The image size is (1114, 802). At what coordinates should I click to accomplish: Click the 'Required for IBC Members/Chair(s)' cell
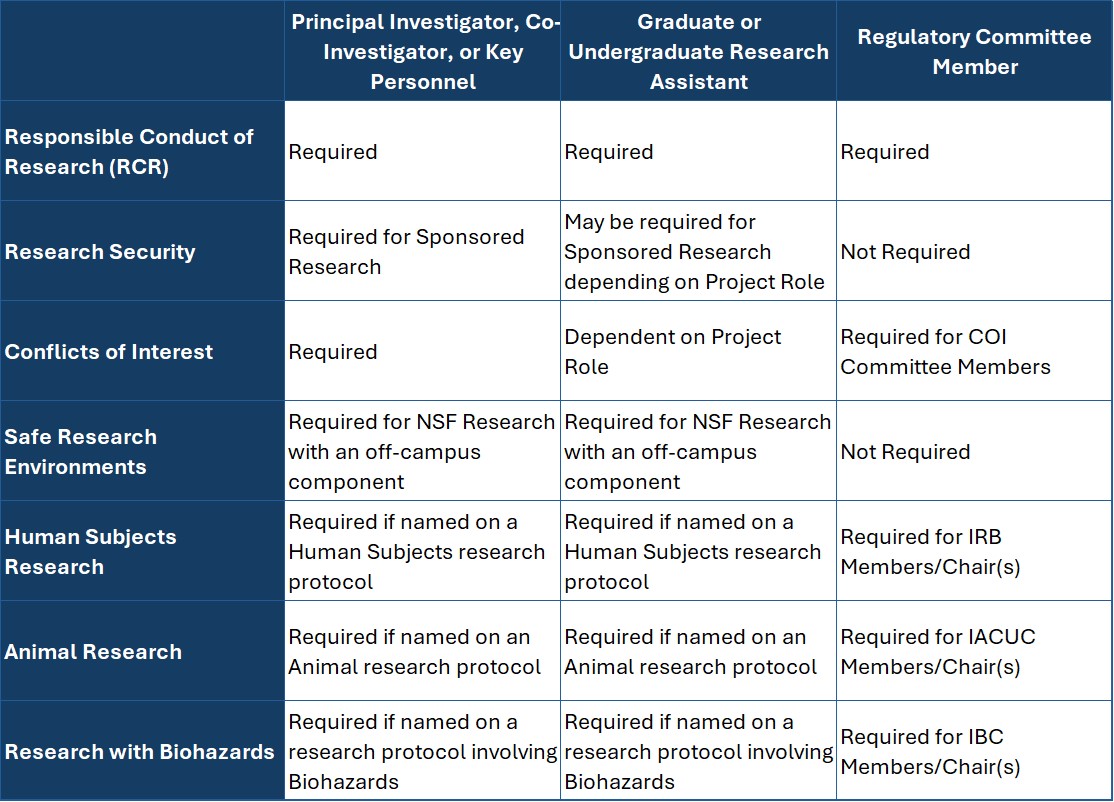coord(930,752)
